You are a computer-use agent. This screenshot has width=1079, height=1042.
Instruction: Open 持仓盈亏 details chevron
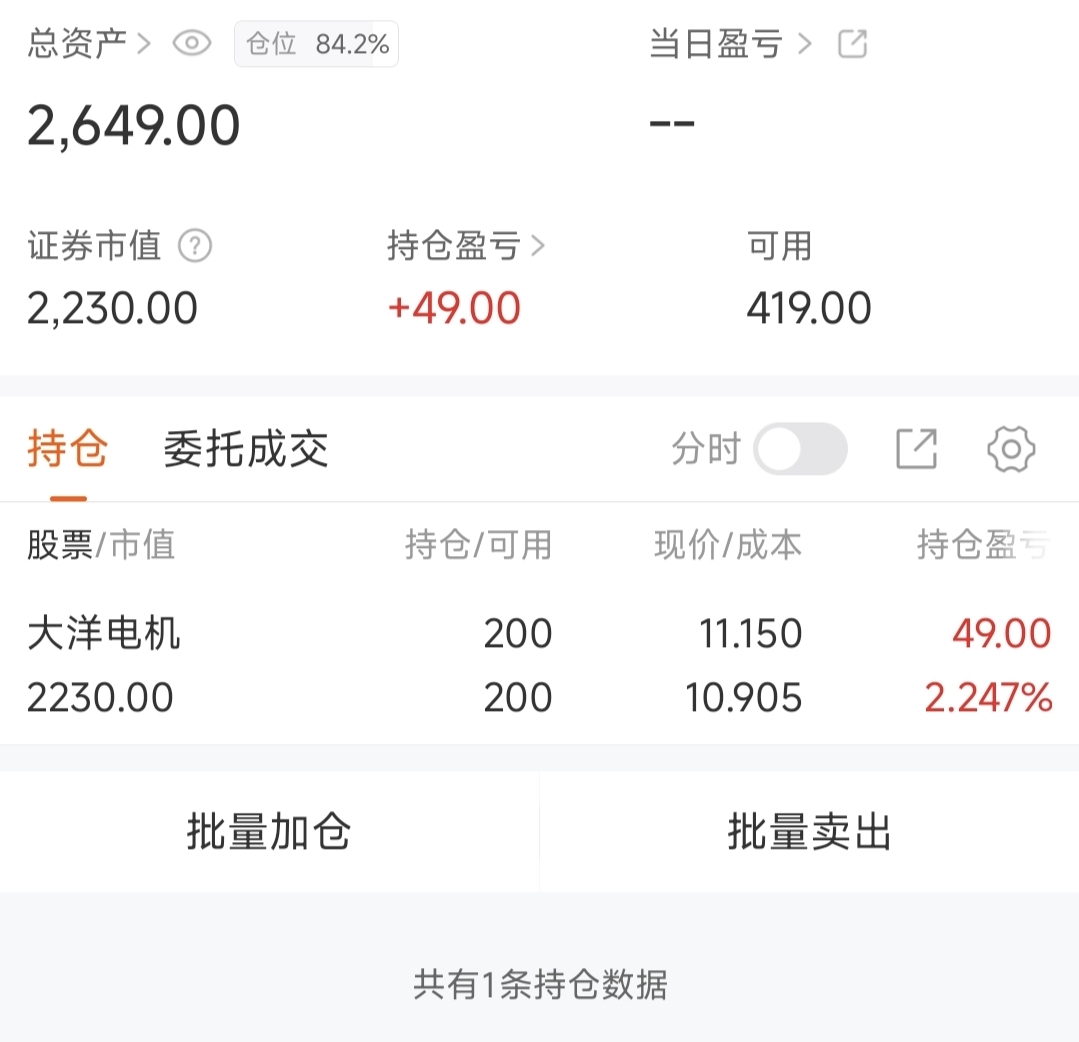pos(538,246)
